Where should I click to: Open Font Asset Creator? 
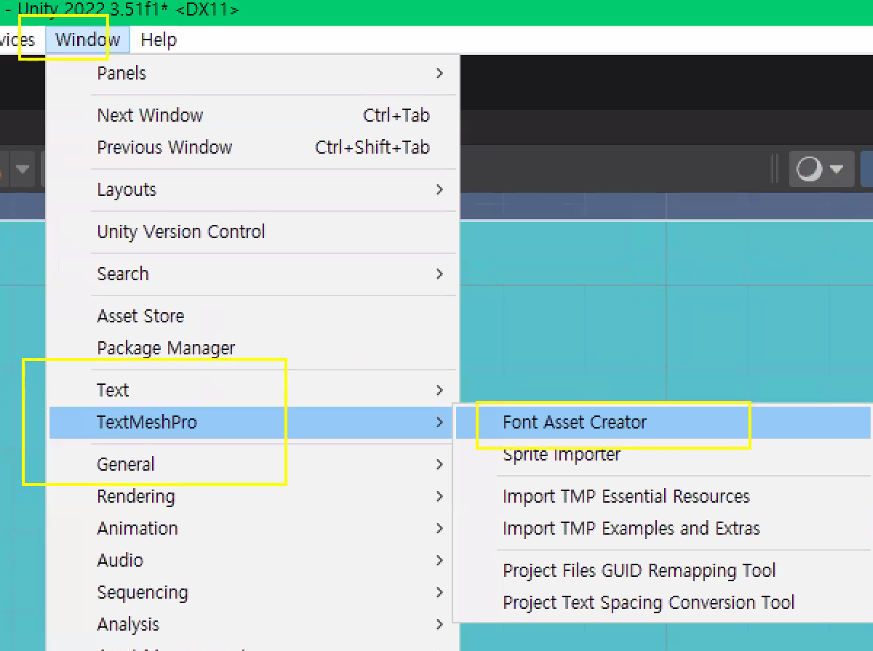663,422
